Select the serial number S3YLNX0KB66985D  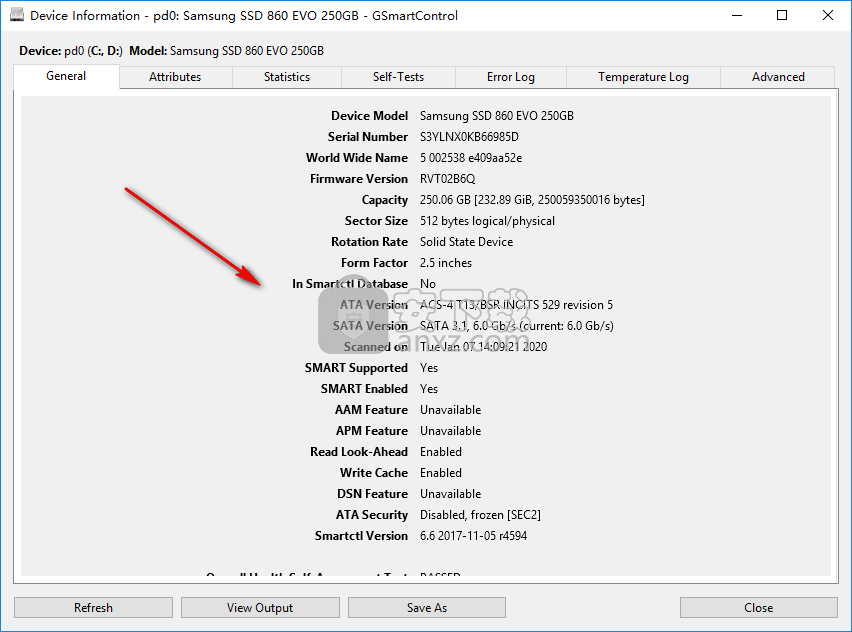469,137
